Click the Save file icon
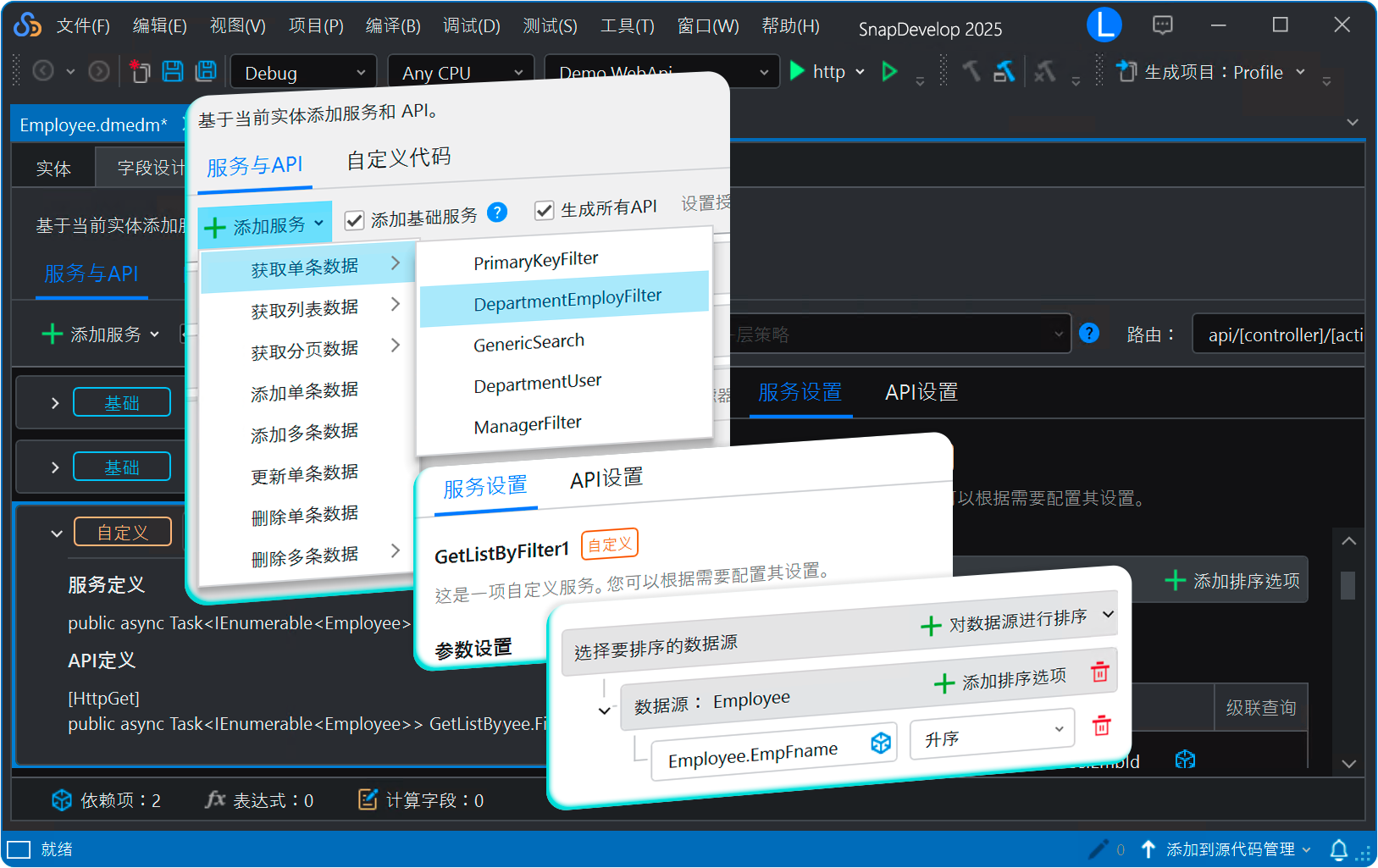 pyautogui.click(x=173, y=71)
